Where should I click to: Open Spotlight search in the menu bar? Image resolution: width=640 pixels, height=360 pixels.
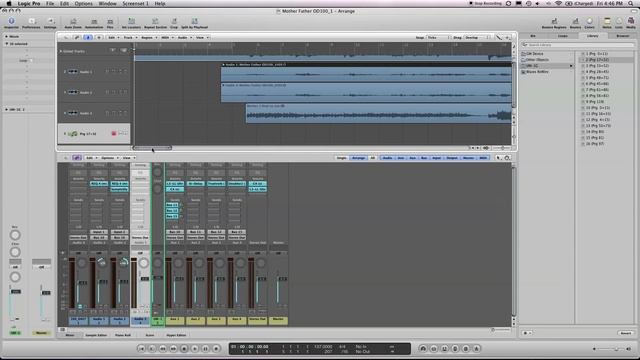(631, 3)
